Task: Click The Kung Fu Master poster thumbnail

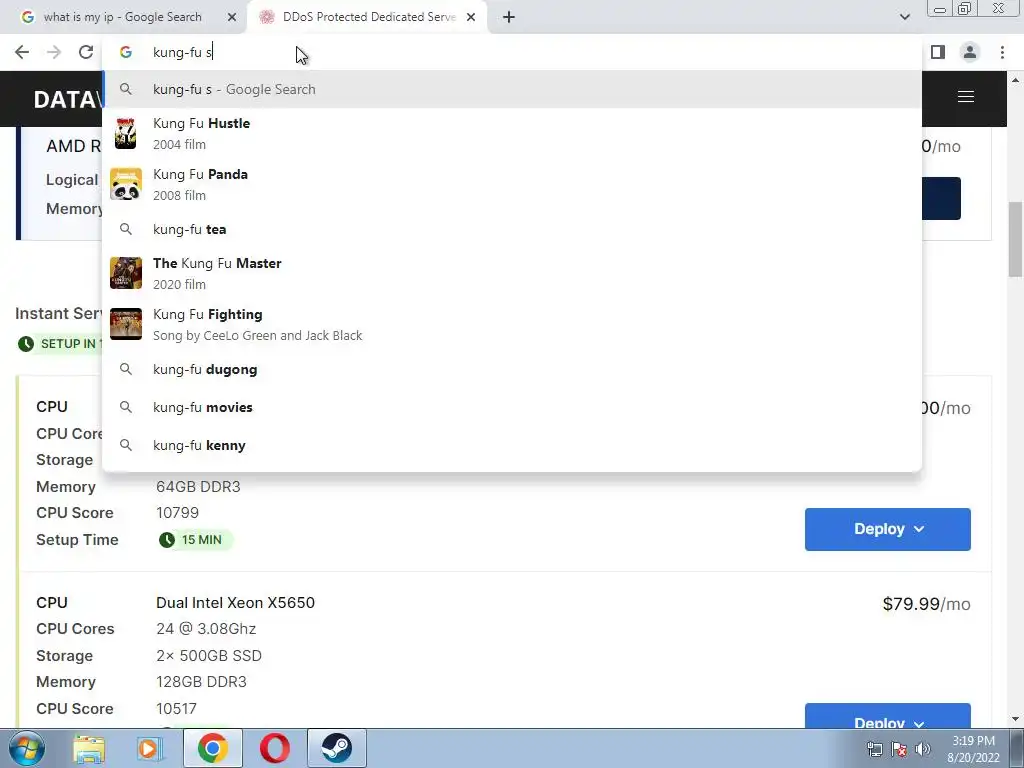Action: [x=125, y=273]
